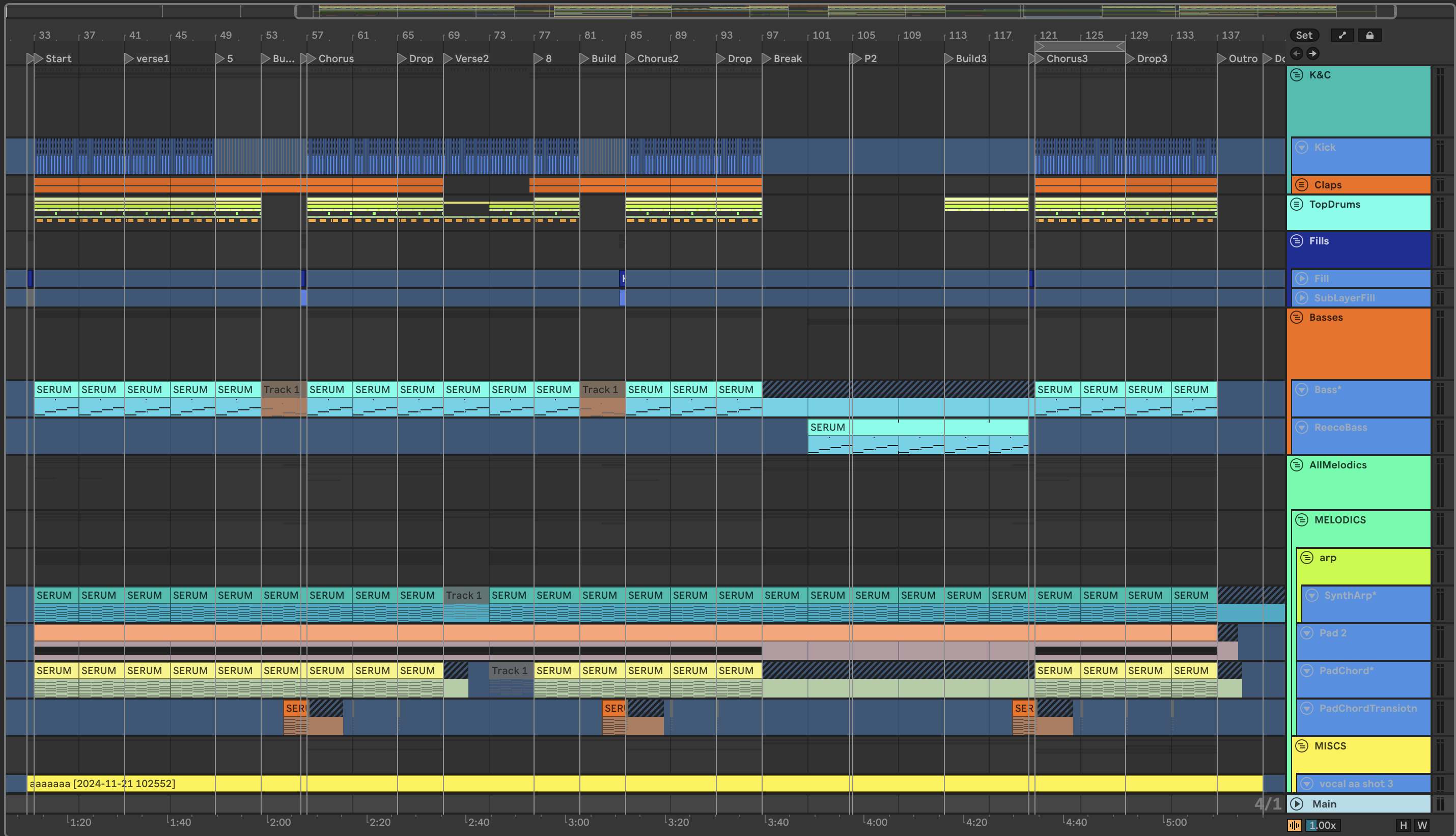Jump to the previous locator arrow

[x=1296, y=53]
